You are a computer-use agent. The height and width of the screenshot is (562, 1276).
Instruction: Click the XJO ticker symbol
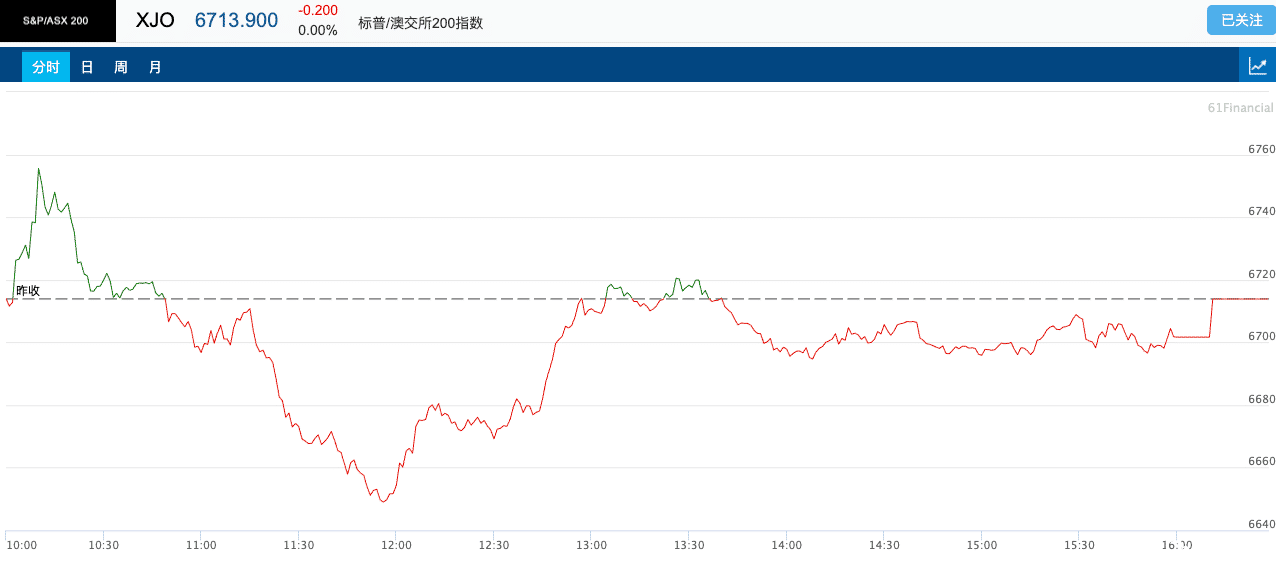coord(155,20)
